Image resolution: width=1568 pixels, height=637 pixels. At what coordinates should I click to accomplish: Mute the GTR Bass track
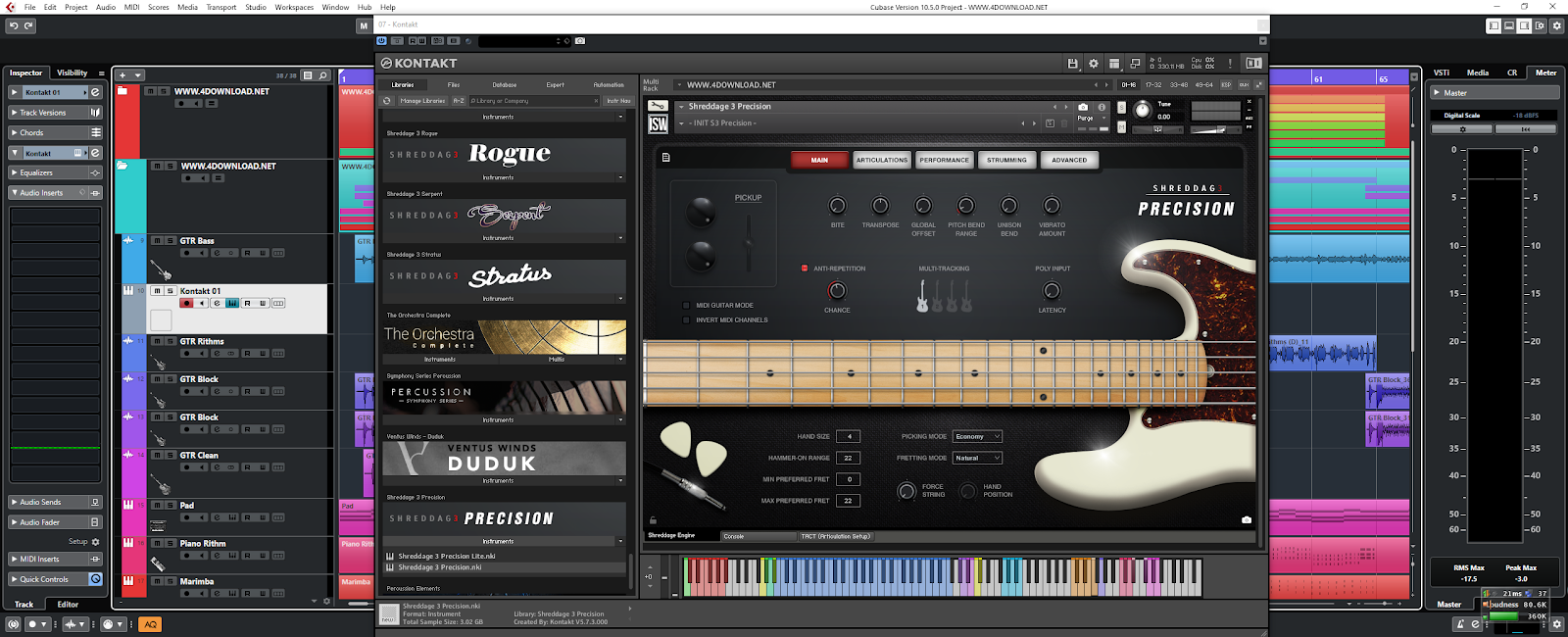158,240
